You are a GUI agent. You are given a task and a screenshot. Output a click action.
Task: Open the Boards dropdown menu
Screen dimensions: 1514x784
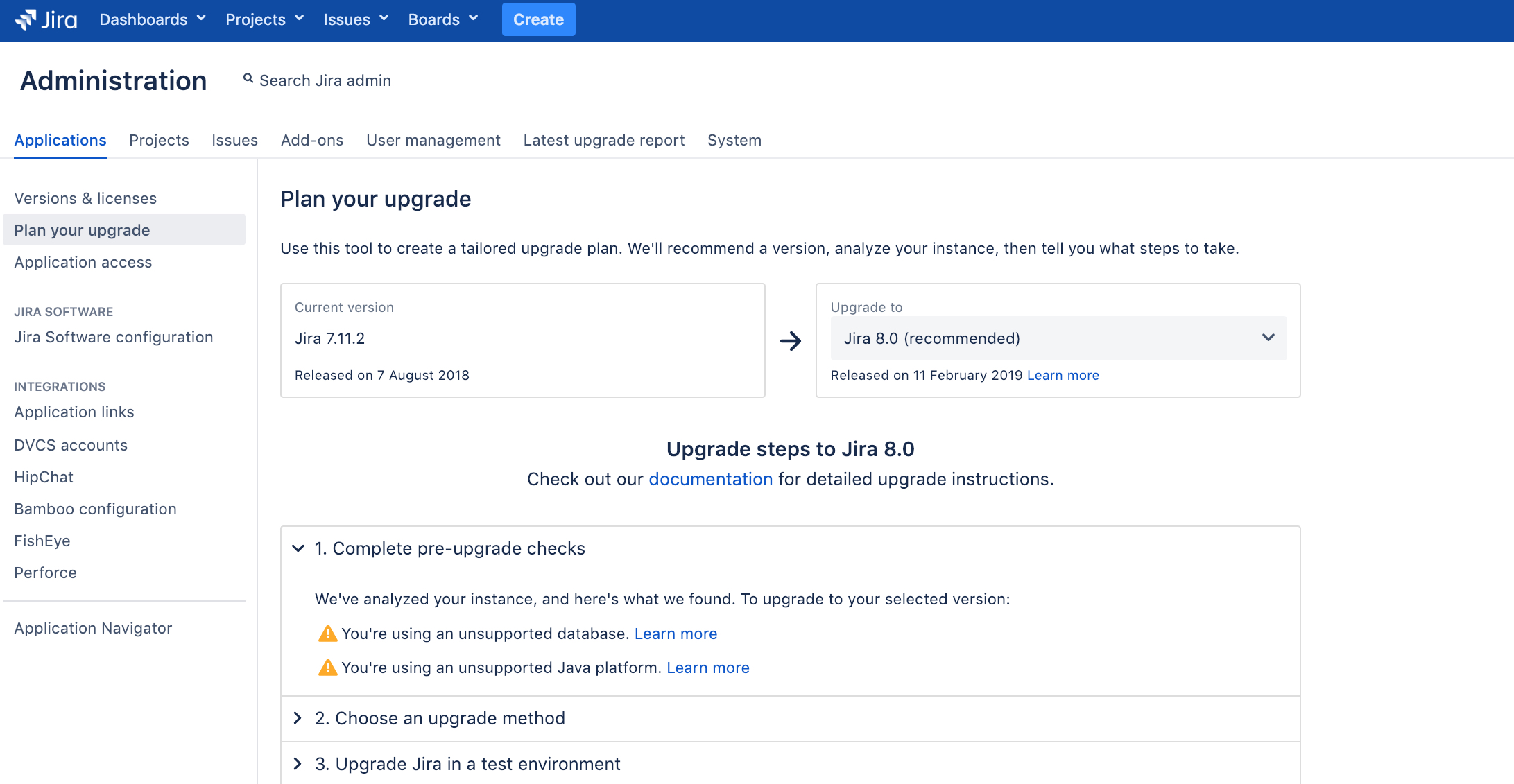pyautogui.click(x=443, y=19)
